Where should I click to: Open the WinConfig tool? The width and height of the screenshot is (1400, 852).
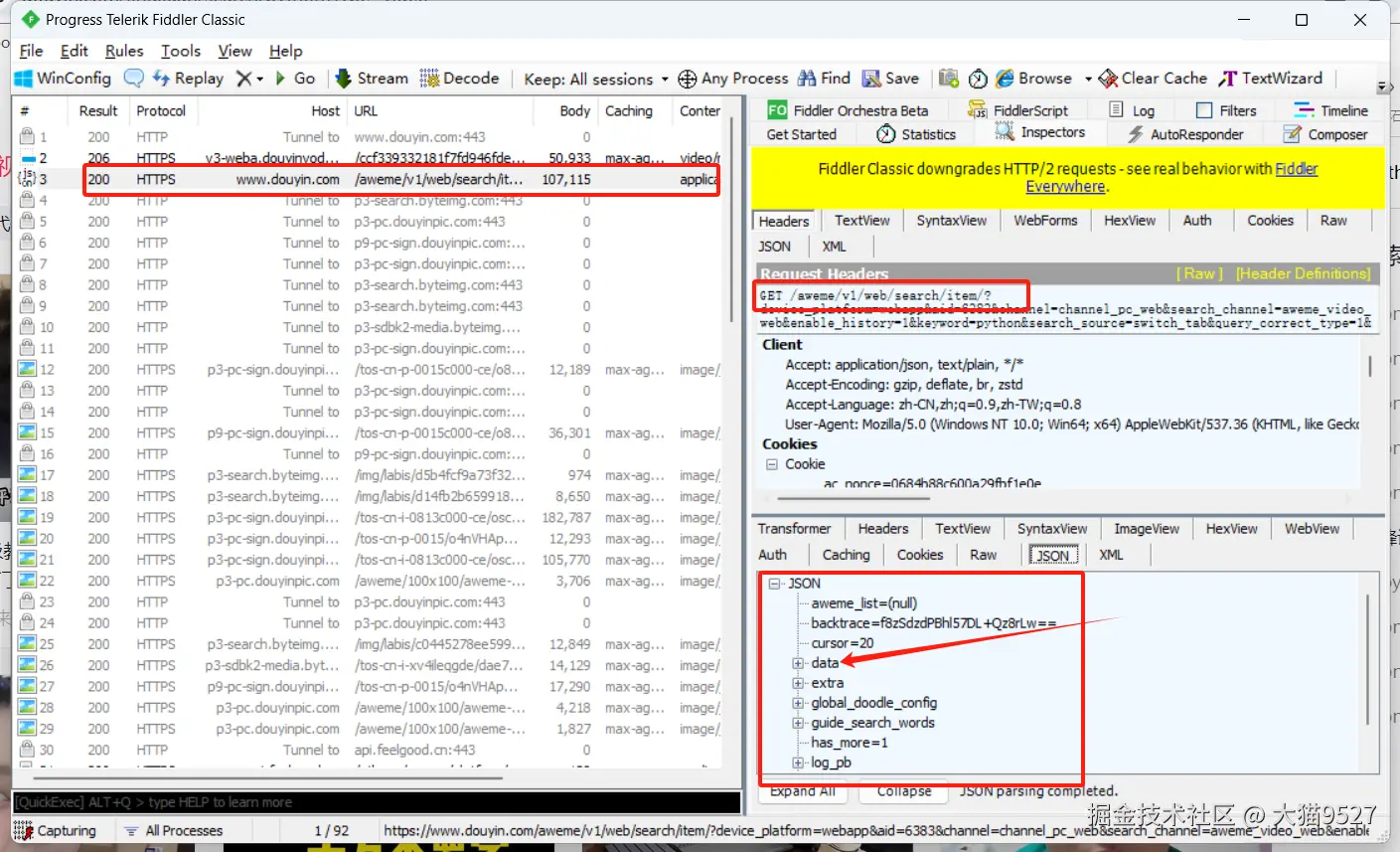[63, 79]
